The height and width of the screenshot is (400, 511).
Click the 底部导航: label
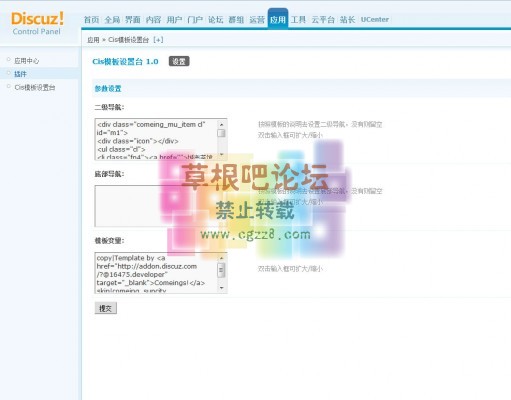109,174
